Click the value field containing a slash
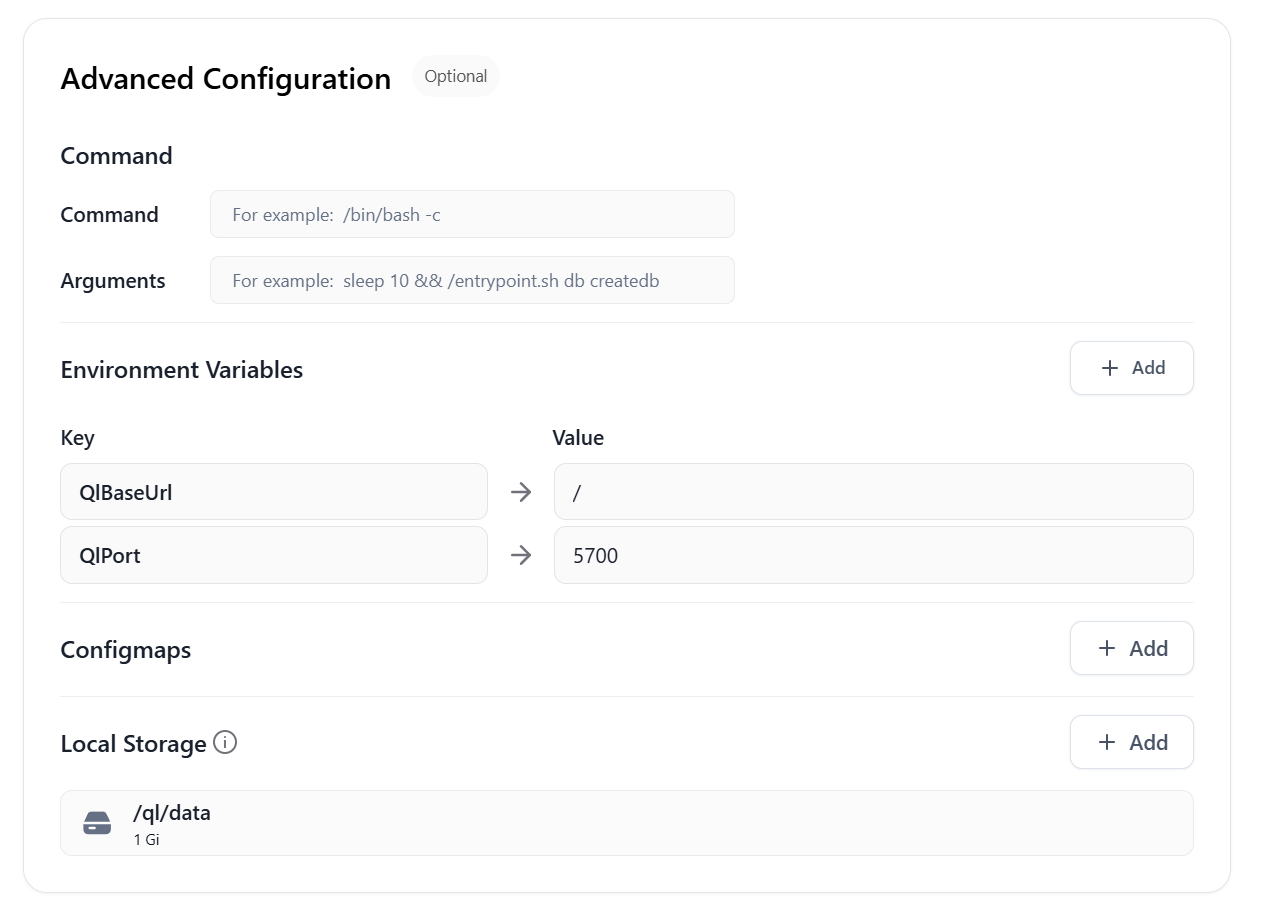This screenshot has height=918, width=1266. pos(873,492)
